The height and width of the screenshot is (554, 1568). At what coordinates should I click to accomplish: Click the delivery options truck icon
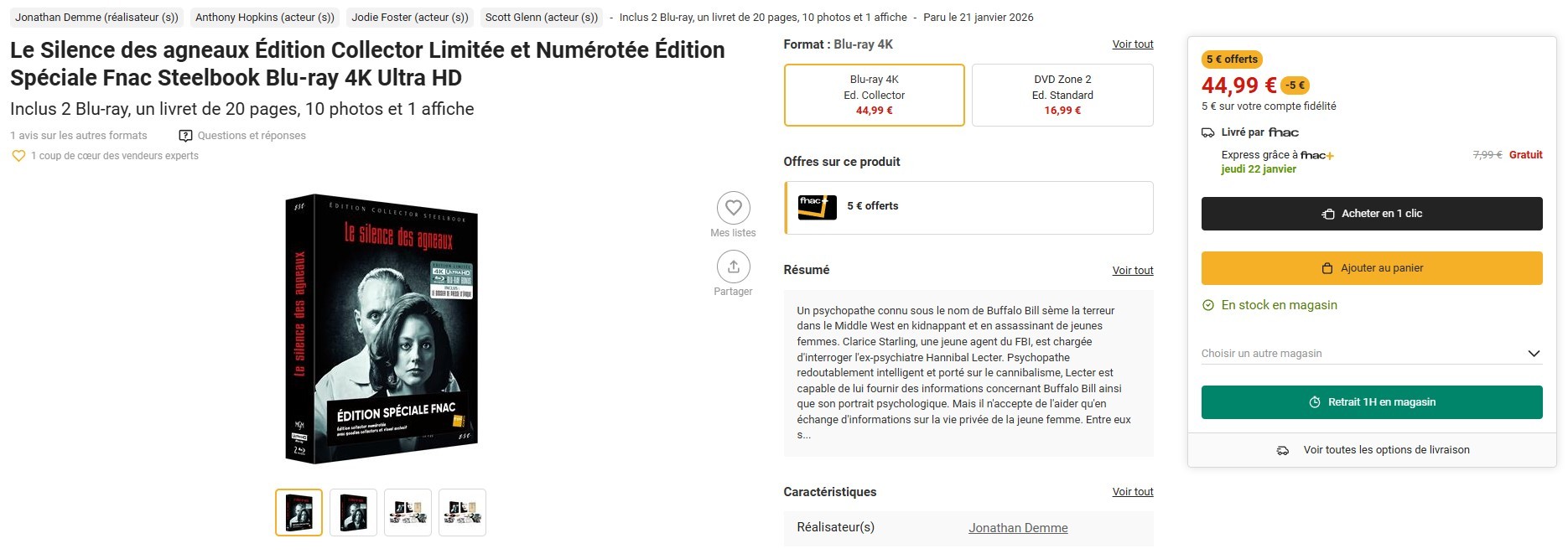(x=1282, y=451)
